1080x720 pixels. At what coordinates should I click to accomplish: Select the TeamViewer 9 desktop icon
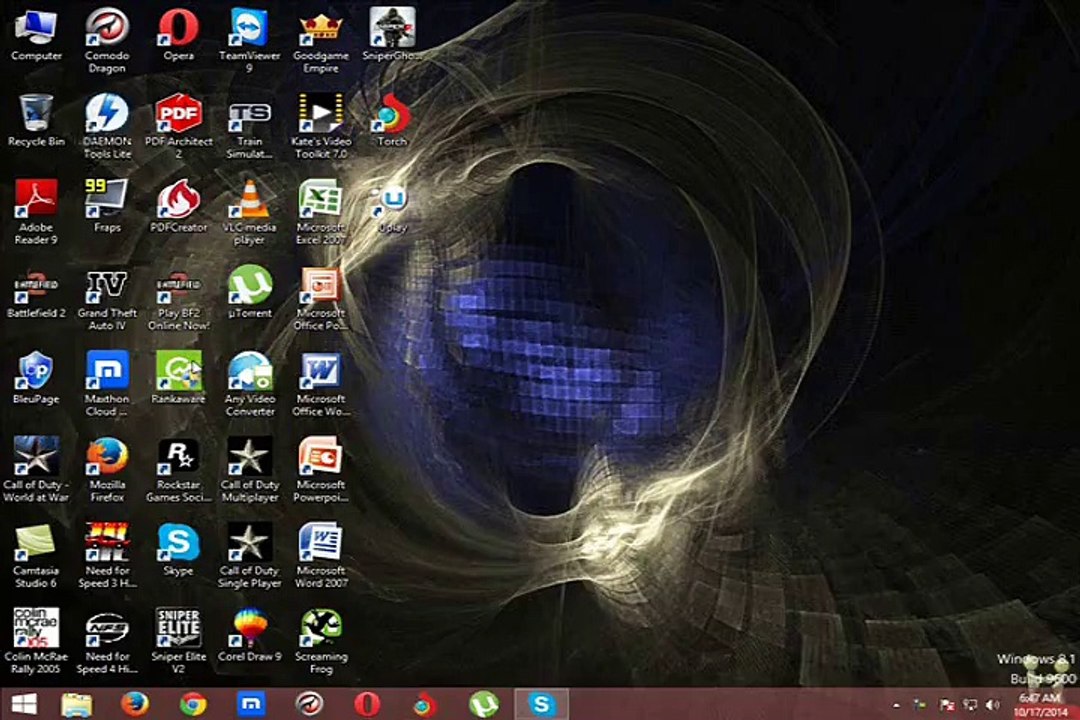[x=249, y=41]
